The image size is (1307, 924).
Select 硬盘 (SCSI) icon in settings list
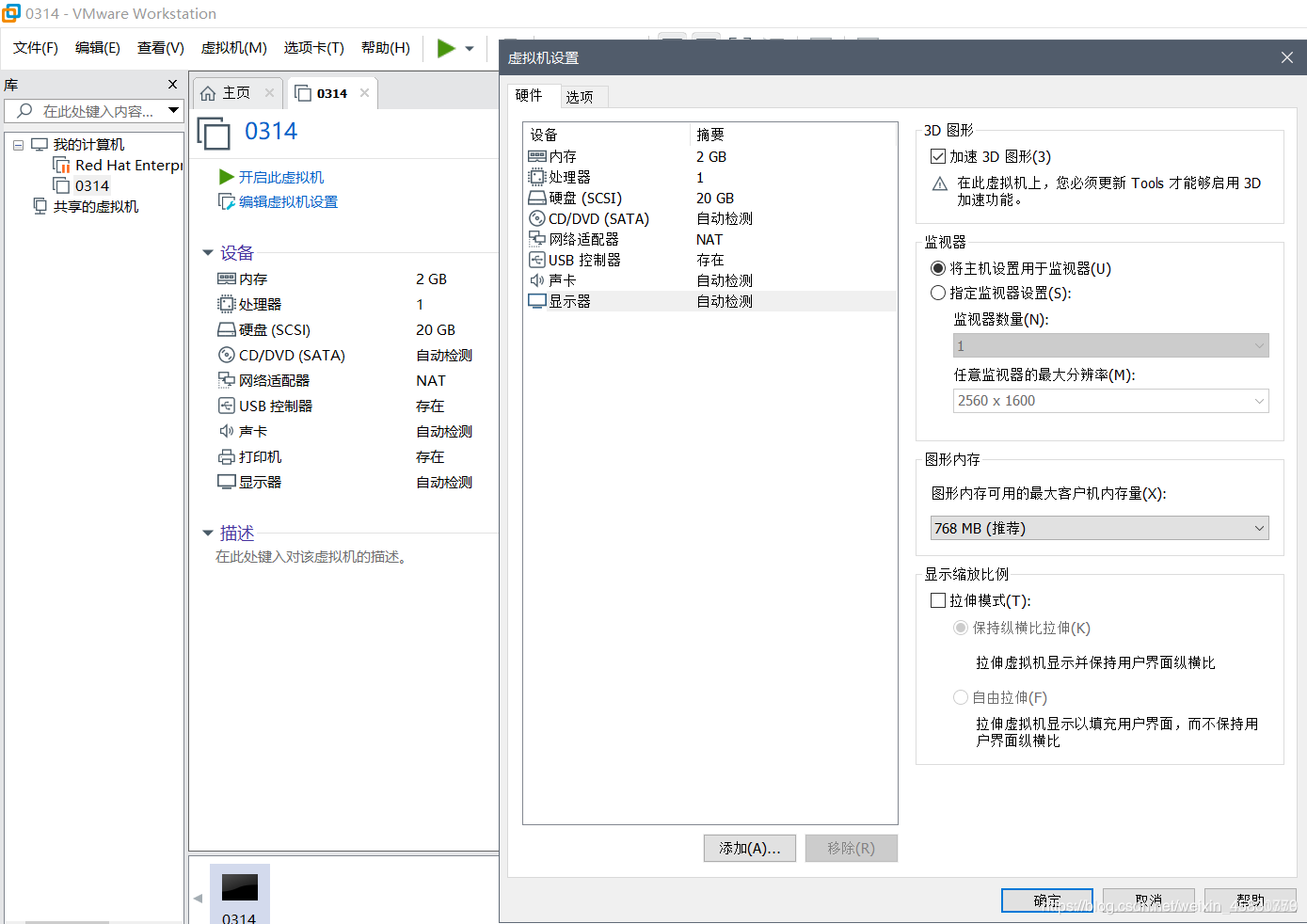pyautogui.click(x=537, y=199)
